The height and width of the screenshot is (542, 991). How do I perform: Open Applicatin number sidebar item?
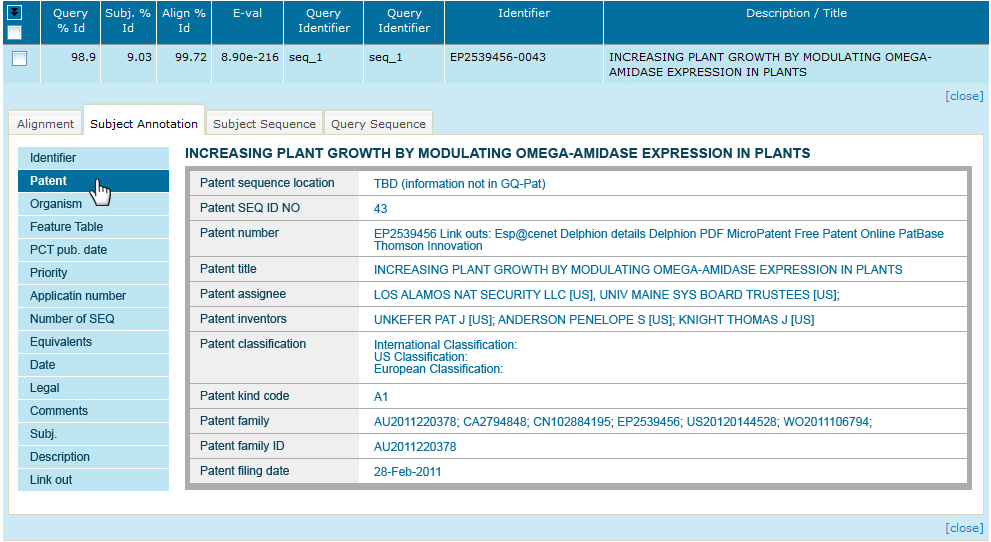tap(94, 296)
